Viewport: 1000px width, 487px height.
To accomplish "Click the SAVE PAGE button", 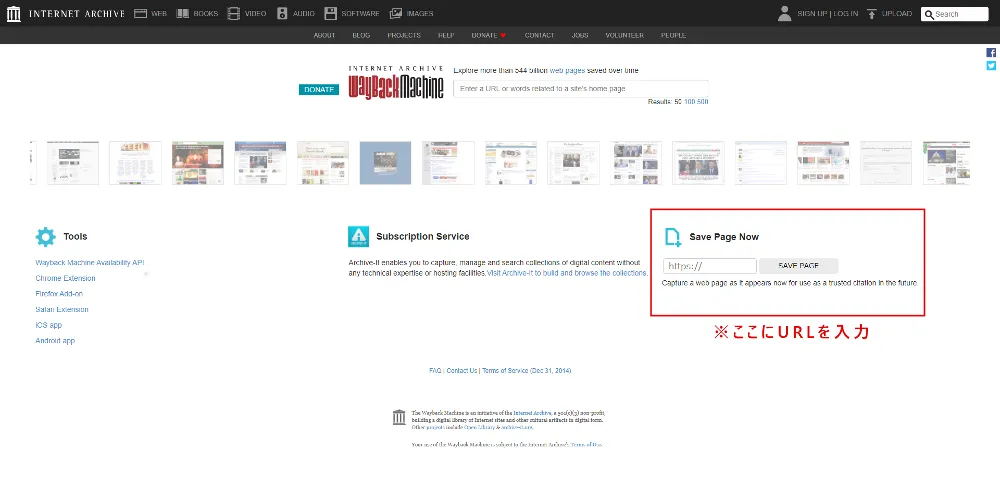I will point(798,266).
